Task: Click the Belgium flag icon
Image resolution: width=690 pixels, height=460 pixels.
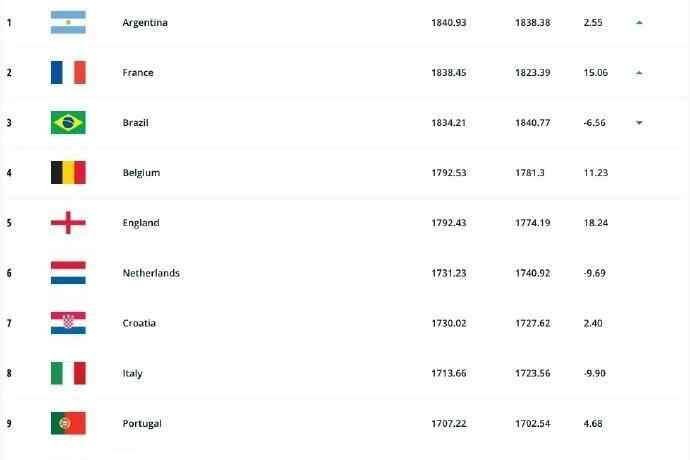Action: [68, 172]
